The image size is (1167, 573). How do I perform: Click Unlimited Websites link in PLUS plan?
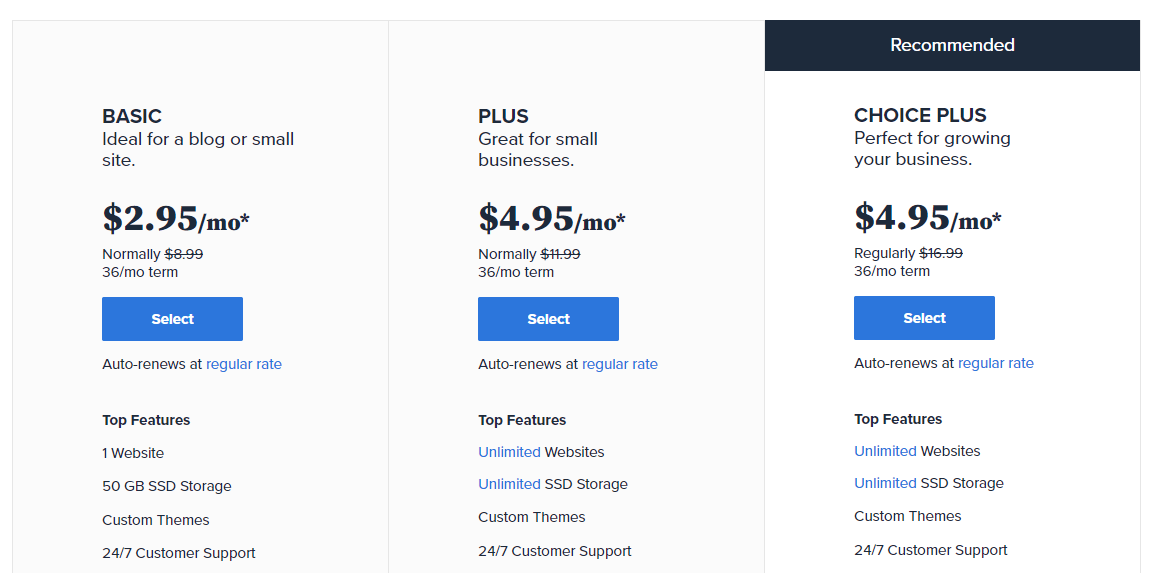[x=509, y=452]
